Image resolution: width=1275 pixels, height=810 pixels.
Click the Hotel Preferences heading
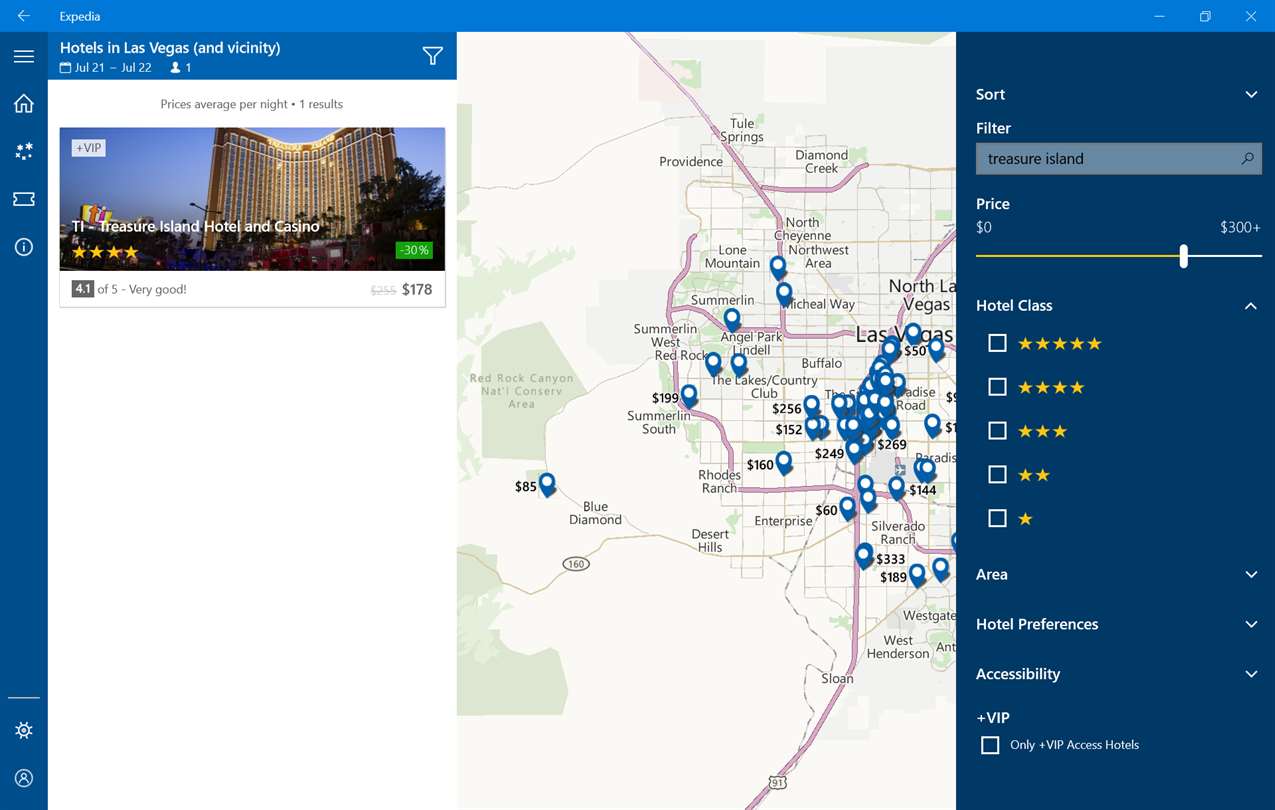[x=1037, y=624]
